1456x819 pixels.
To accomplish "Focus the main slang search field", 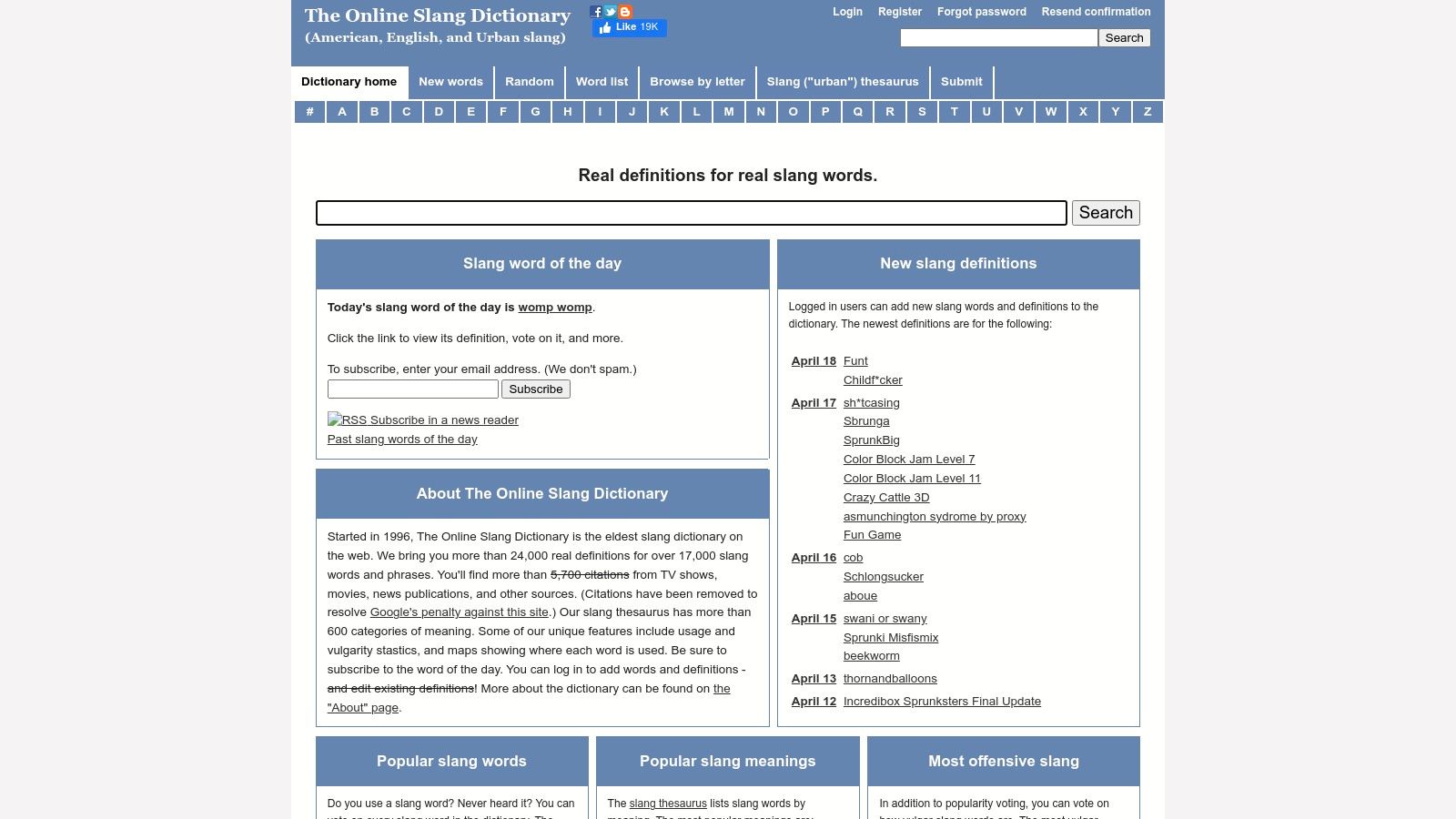I will (691, 213).
